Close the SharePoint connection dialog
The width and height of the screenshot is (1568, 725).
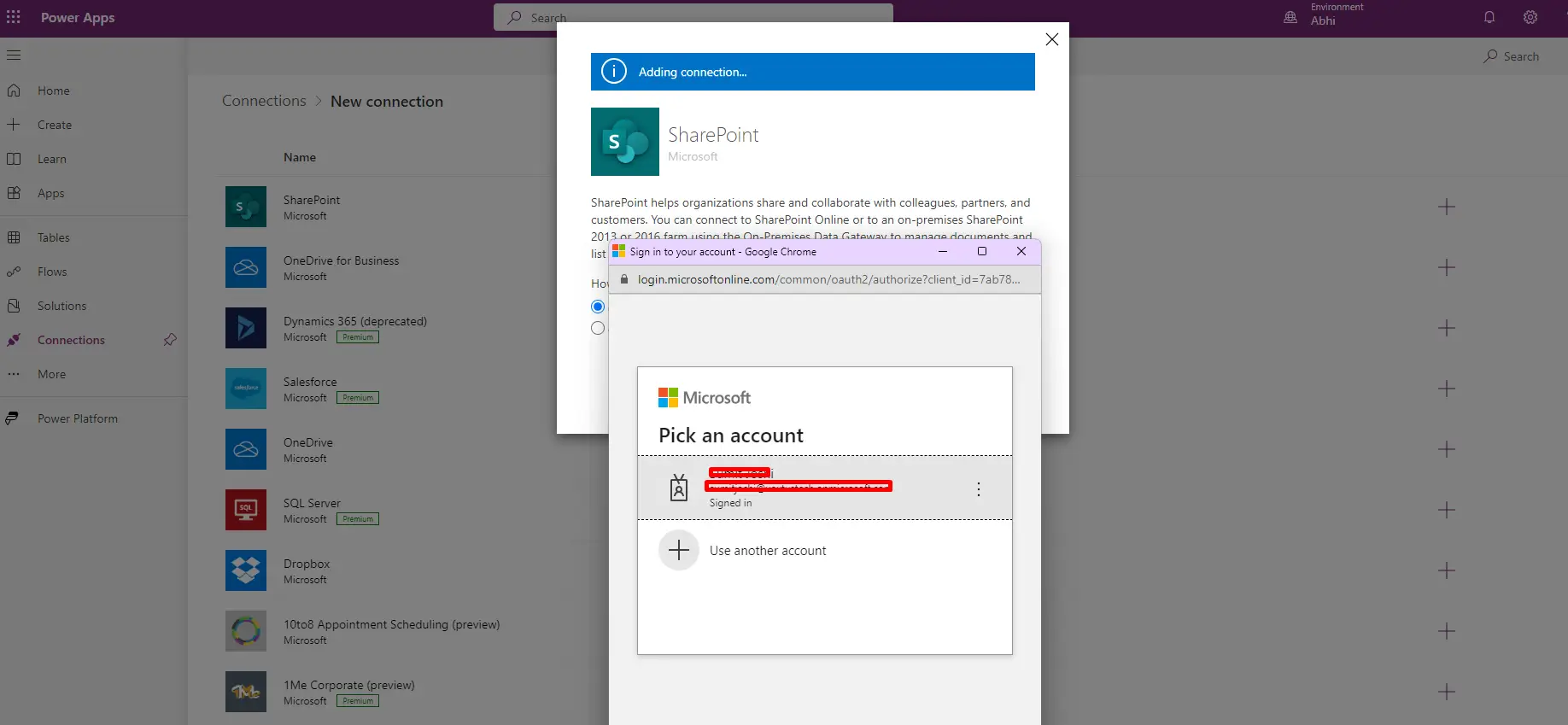tap(1052, 39)
